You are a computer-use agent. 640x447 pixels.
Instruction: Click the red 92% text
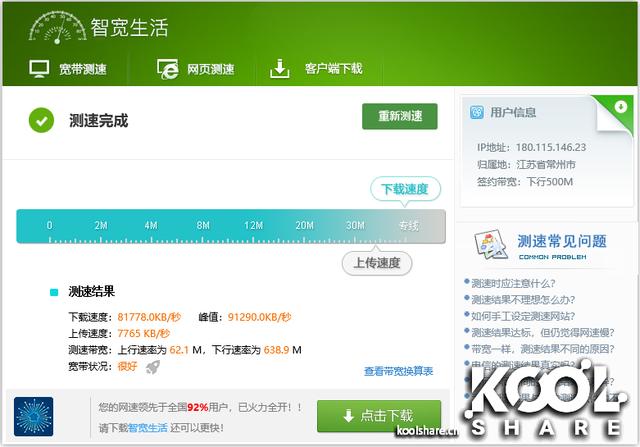coord(198,407)
